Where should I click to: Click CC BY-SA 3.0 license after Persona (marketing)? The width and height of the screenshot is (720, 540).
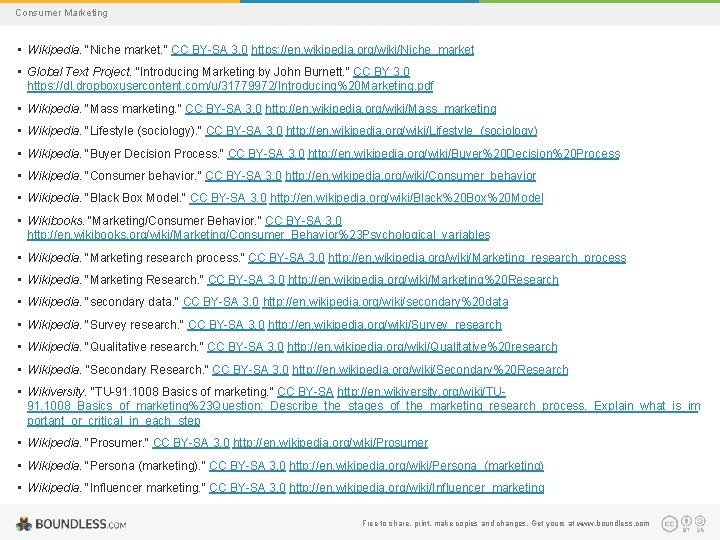[248, 466]
